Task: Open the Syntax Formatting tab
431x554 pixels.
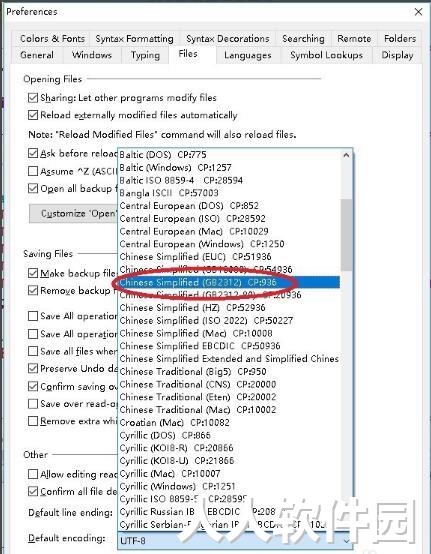Action: [135, 39]
